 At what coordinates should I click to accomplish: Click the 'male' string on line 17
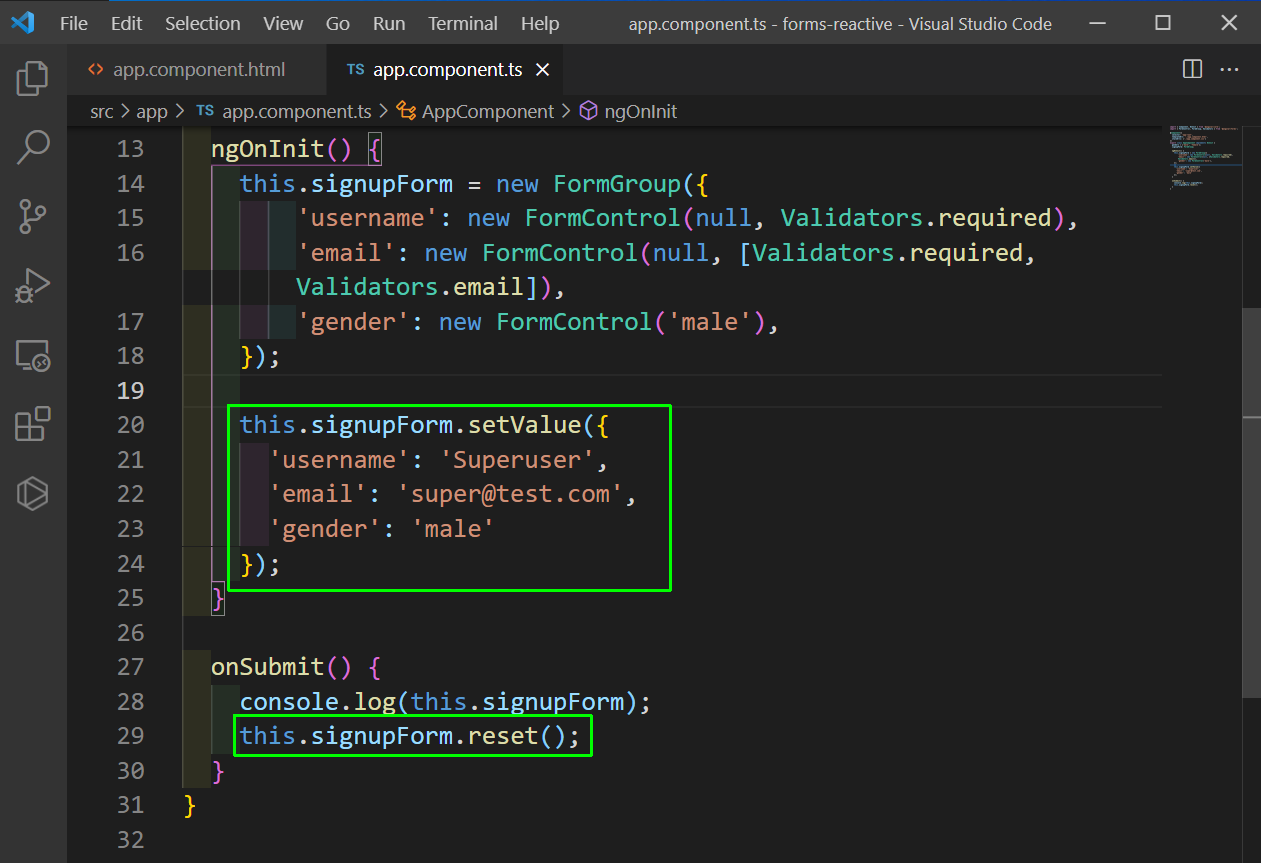point(710,321)
